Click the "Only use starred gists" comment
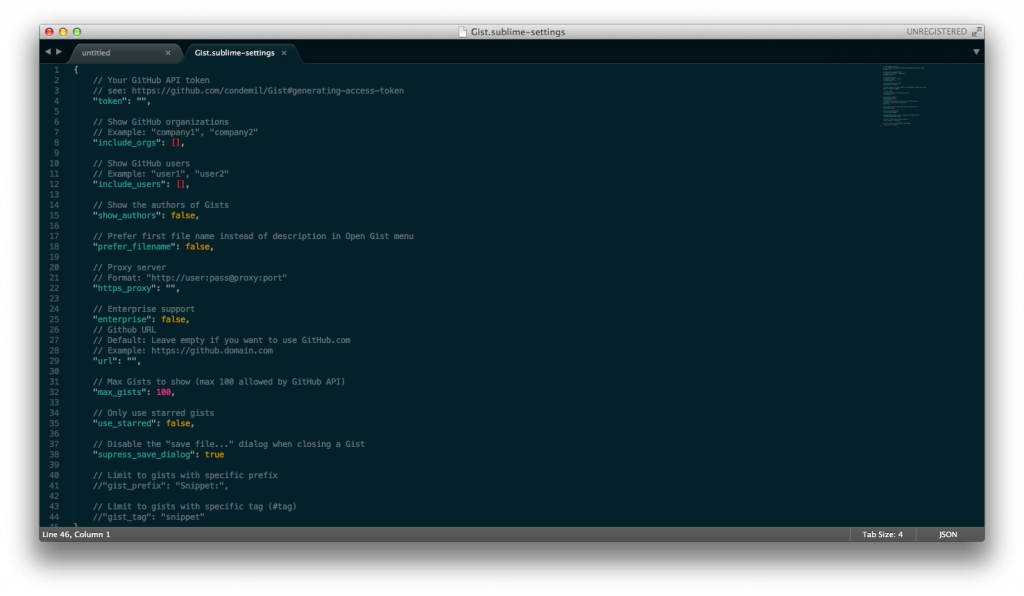The image size is (1024, 596). tap(153, 413)
